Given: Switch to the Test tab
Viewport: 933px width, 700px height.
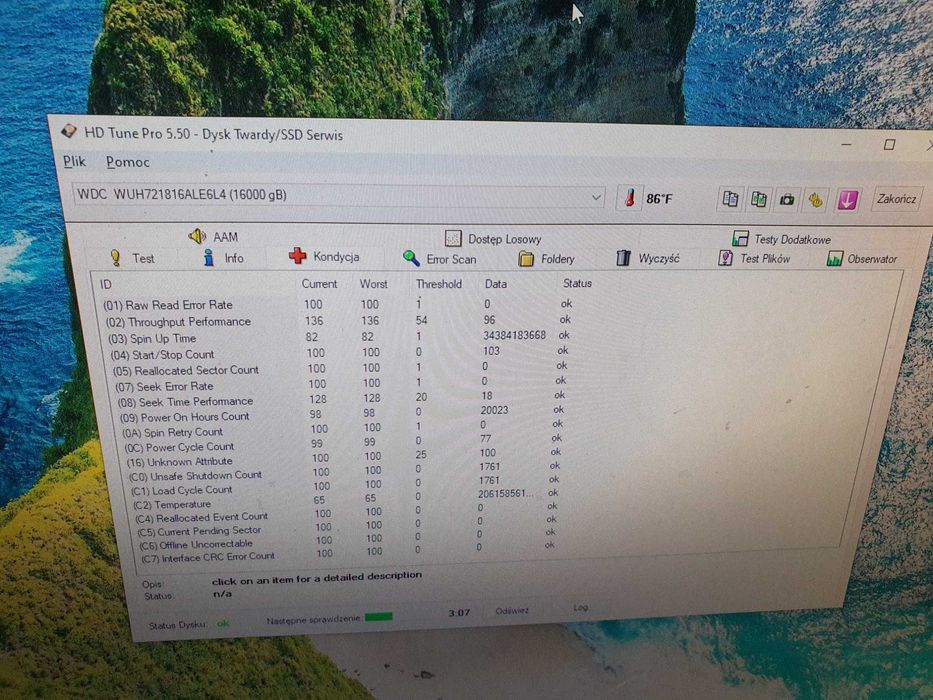Looking at the screenshot, I should click(x=132, y=258).
